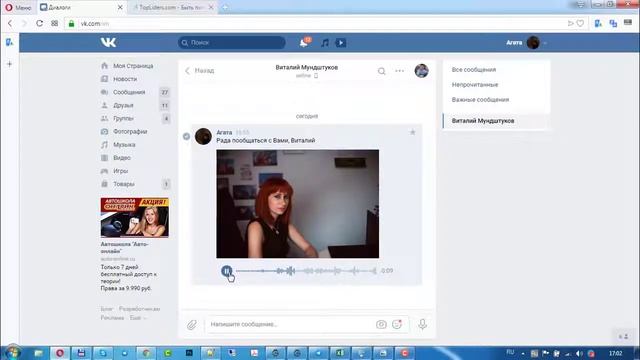Image resolution: width=640 pixels, height=360 pixels.
Task: Open the emoji smiley picker
Action: pos(397,324)
